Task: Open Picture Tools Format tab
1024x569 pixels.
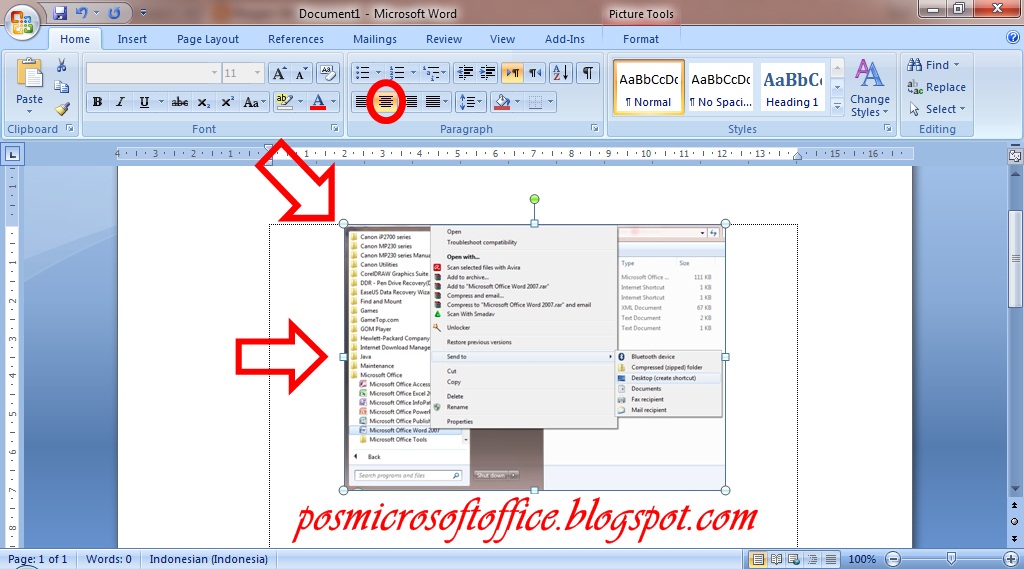Action: [641, 39]
